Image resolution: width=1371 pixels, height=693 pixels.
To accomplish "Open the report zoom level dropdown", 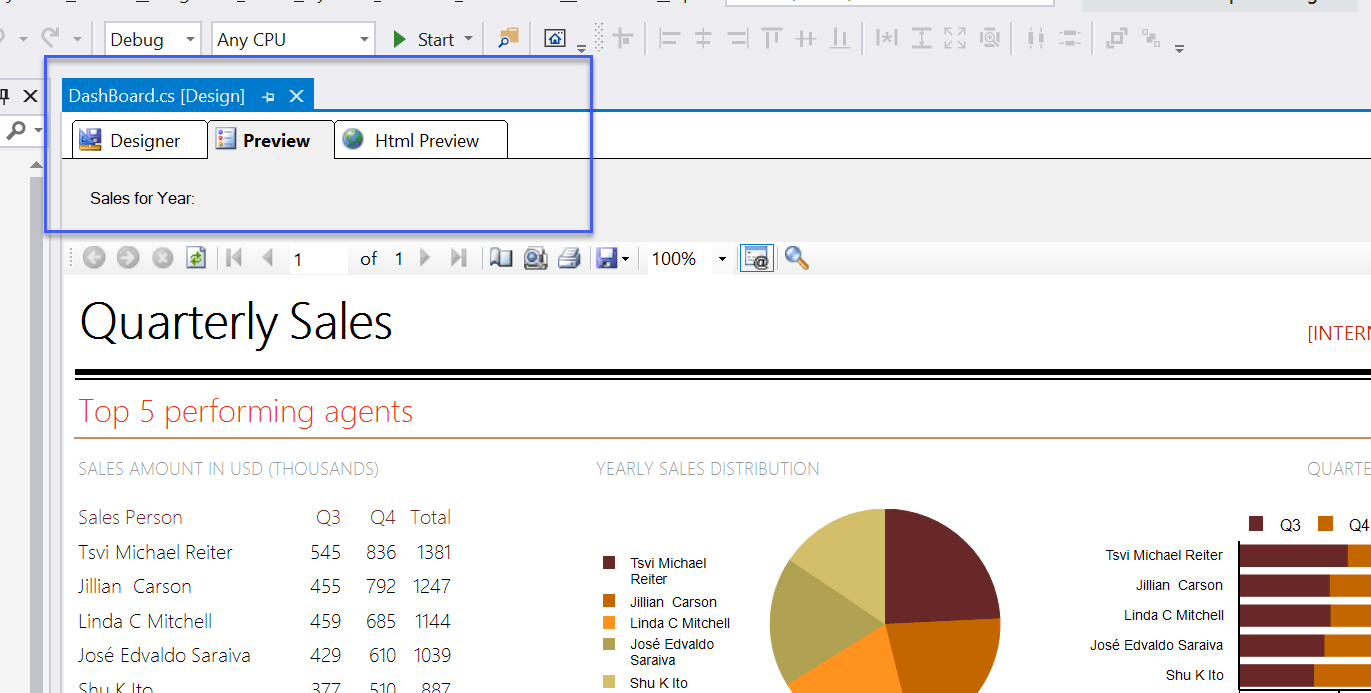I will pos(723,258).
